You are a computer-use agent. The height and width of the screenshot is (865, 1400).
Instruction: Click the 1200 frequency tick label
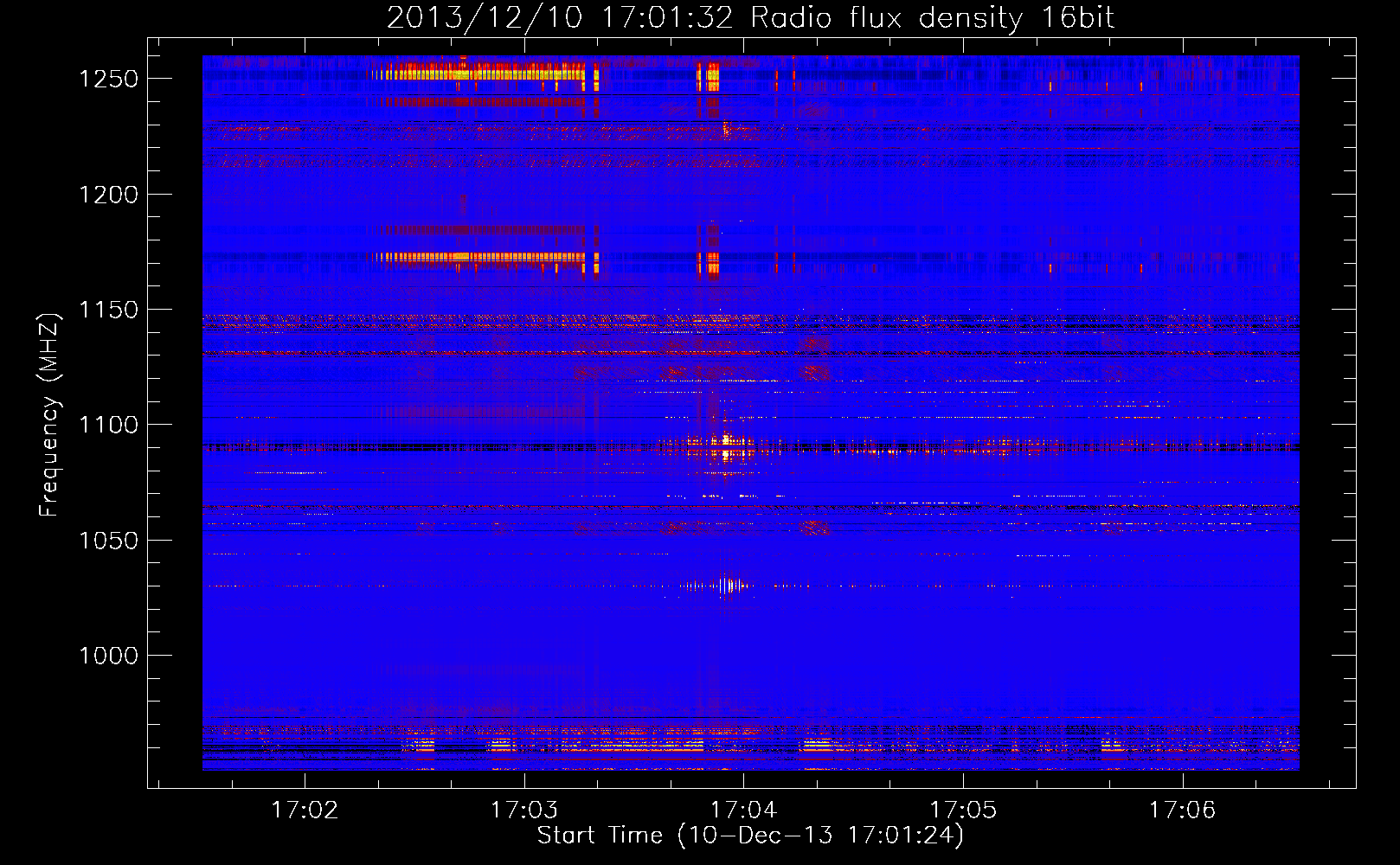(108, 195)
